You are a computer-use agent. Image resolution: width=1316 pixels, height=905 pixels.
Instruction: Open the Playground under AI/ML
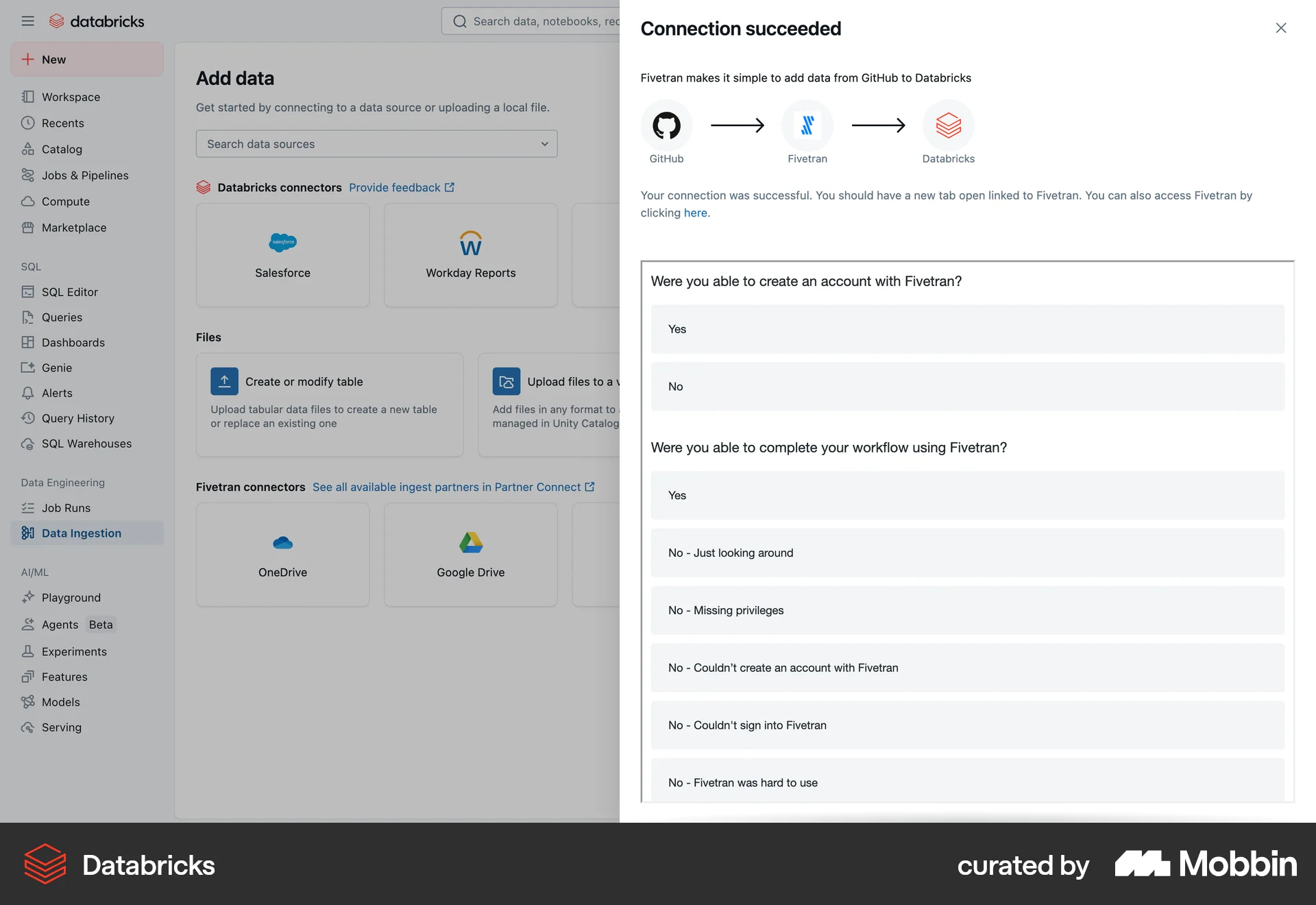point(70,597)
